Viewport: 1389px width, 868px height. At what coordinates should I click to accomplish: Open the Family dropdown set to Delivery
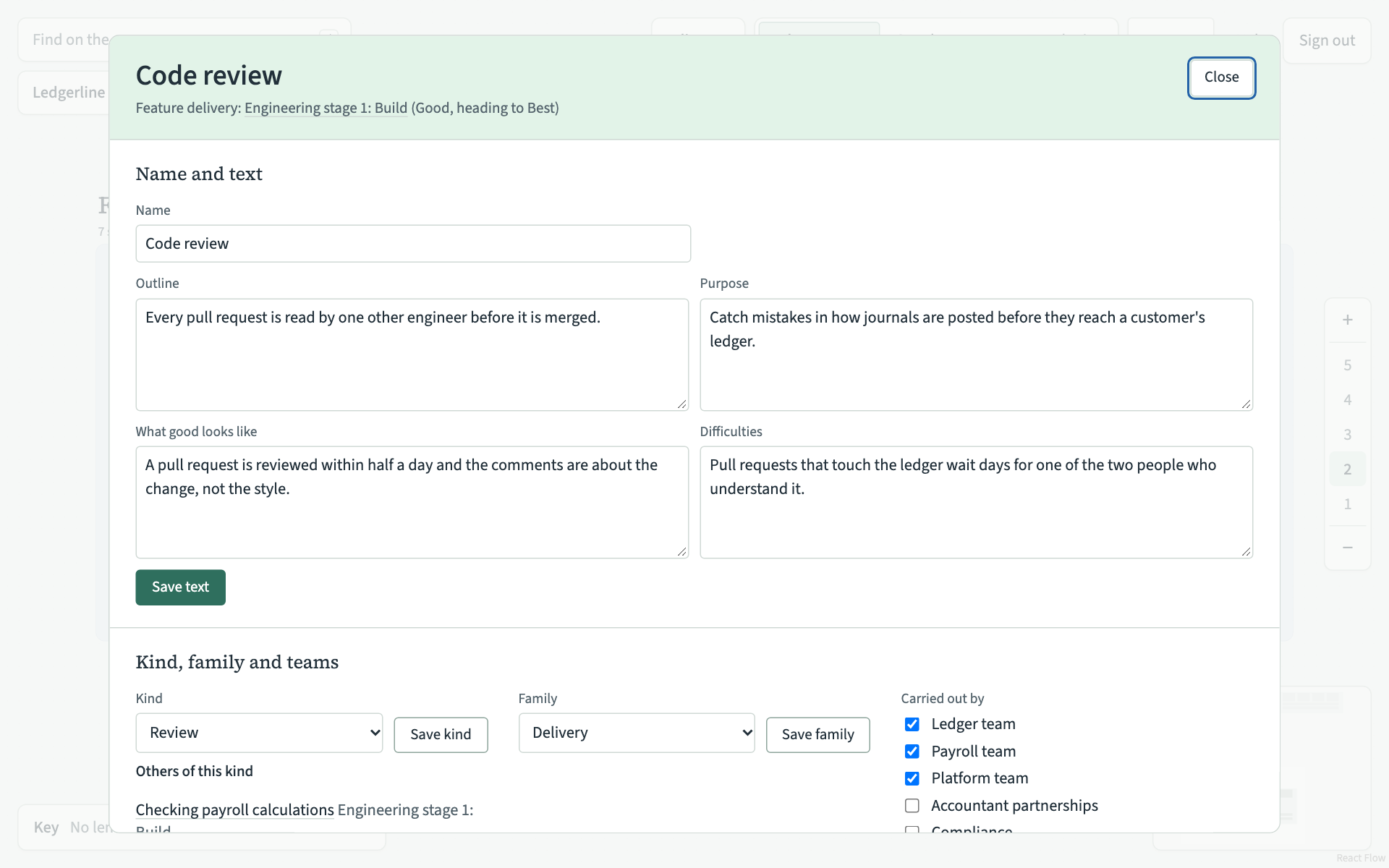[x=637, y=733]
